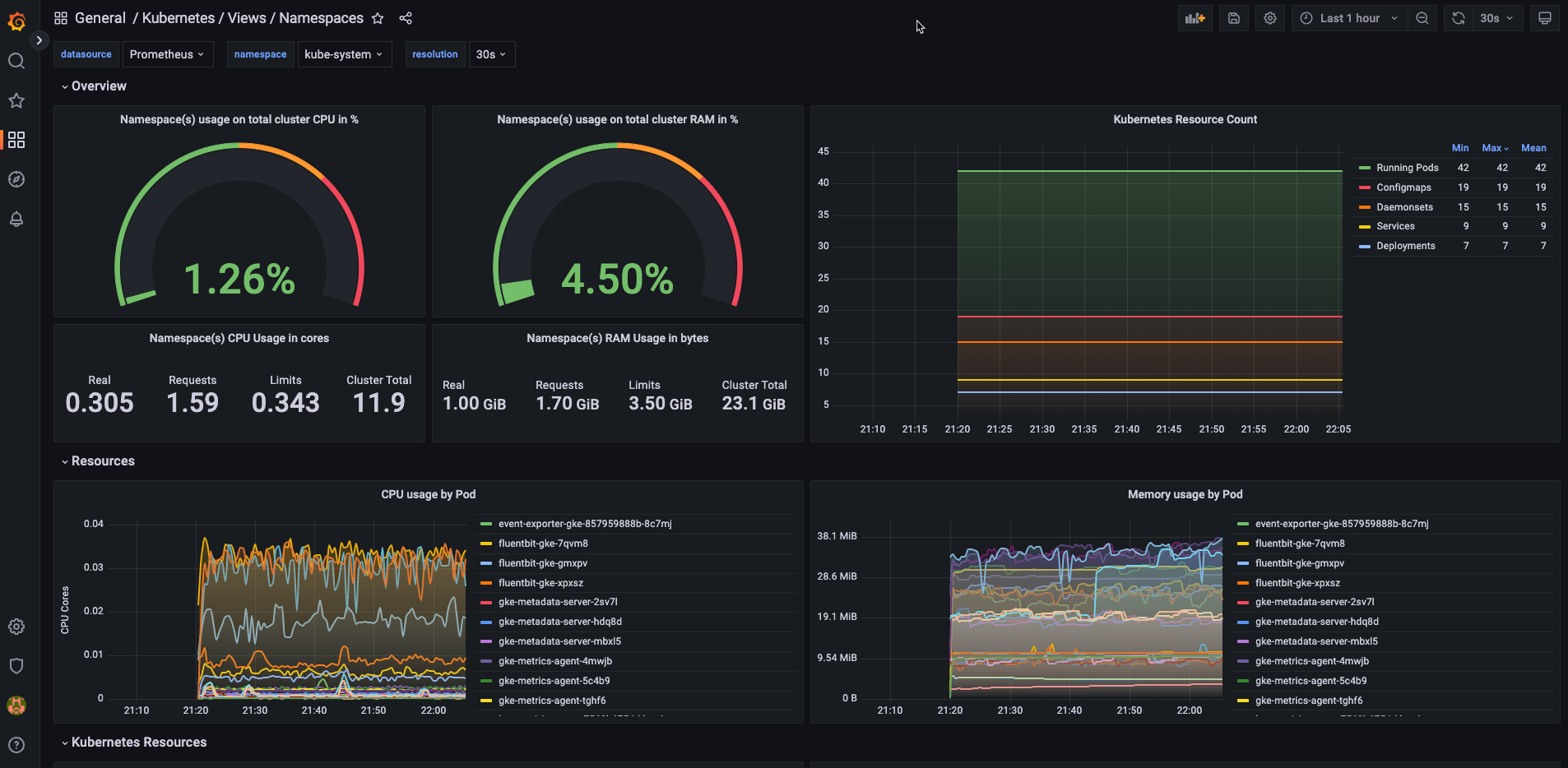Open the 30s refresh interval dropdown
The image size is (1568, 768).
1496,18
